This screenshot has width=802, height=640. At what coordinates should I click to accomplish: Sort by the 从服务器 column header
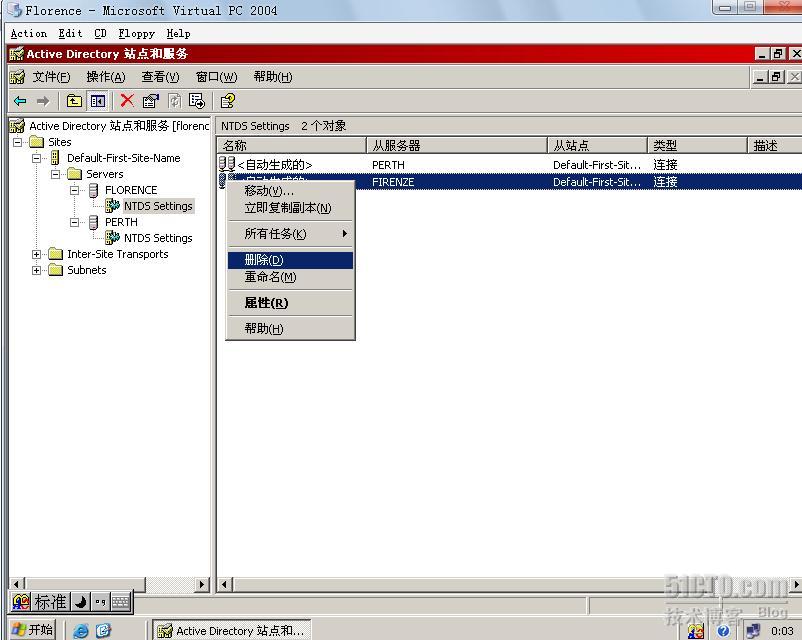[457, 146]
